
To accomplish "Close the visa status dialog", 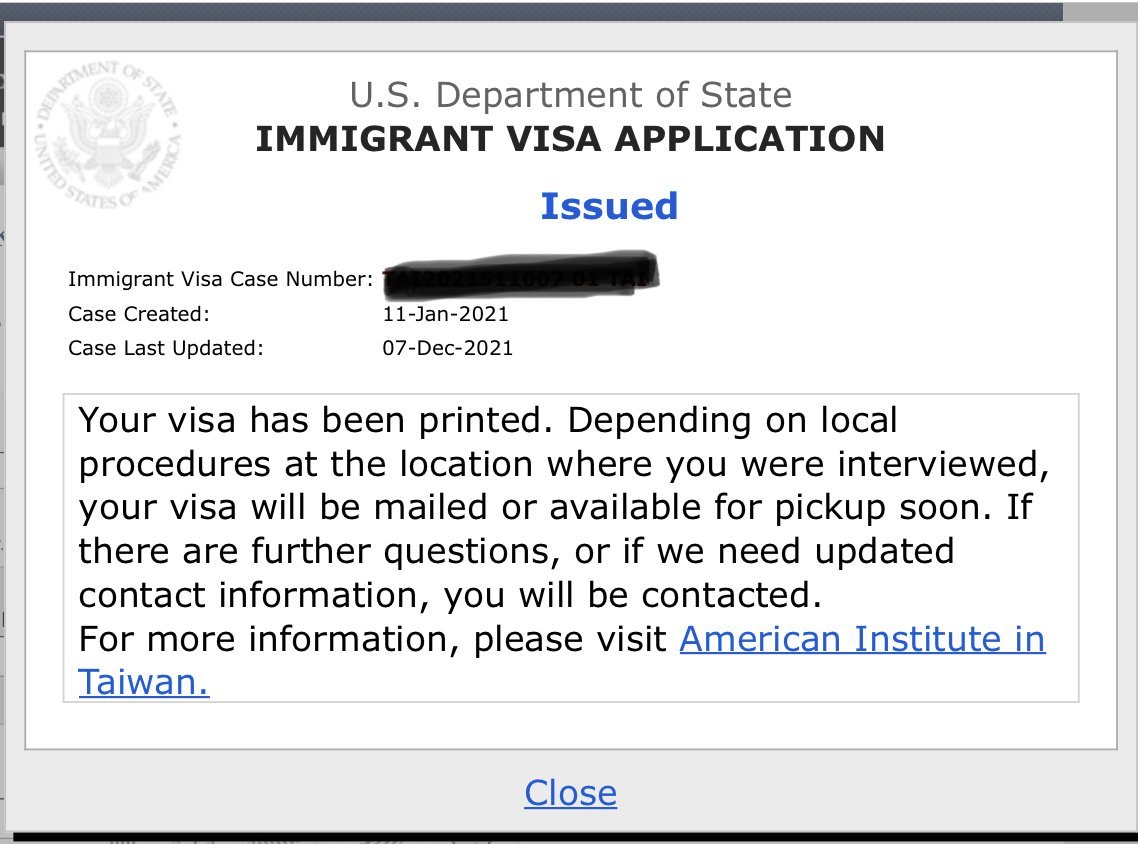I will click(x=570, y=793).
